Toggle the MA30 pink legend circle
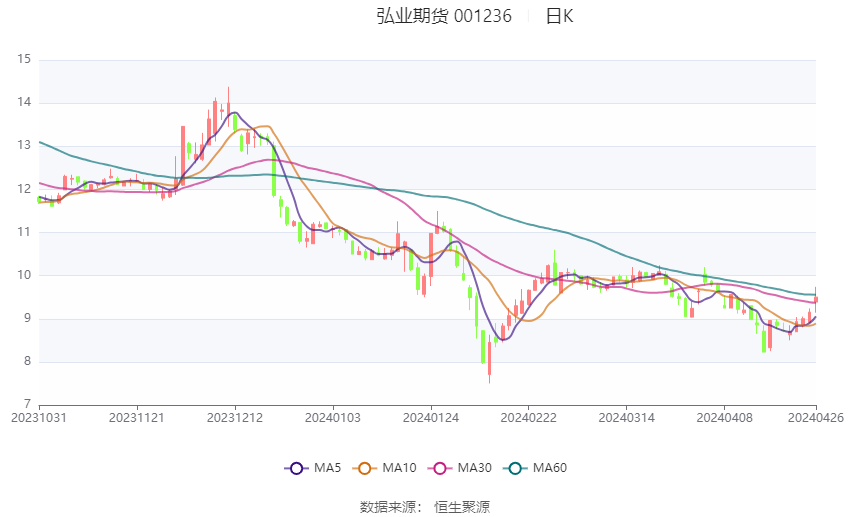Viewport: 850px width, 517px height. (x=440, y=468)
